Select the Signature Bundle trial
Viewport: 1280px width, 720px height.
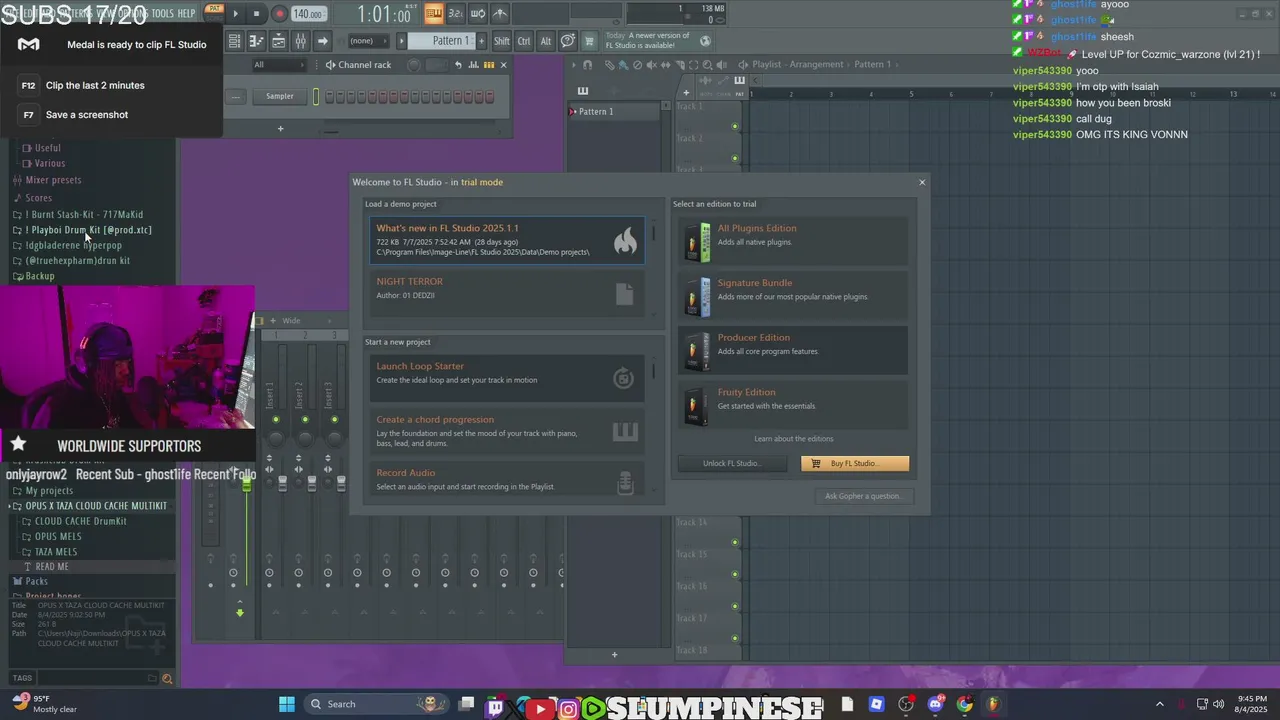tap(793, 296)
